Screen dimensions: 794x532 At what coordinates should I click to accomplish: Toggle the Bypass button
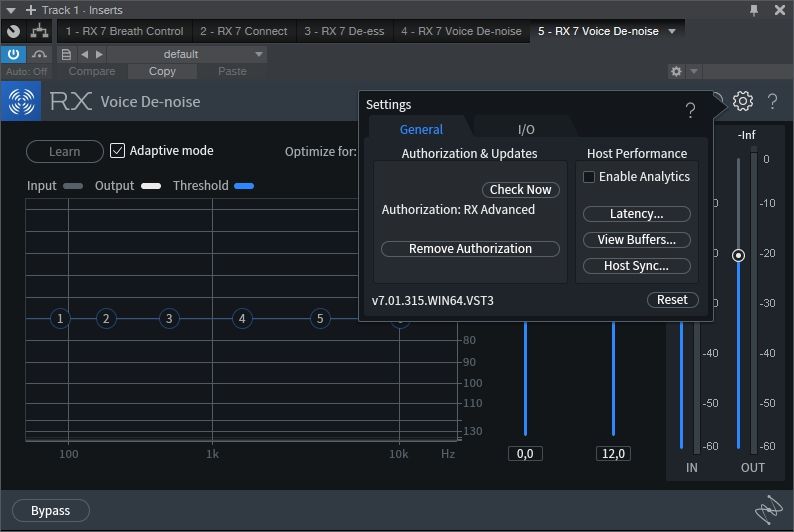coord(51,511)
